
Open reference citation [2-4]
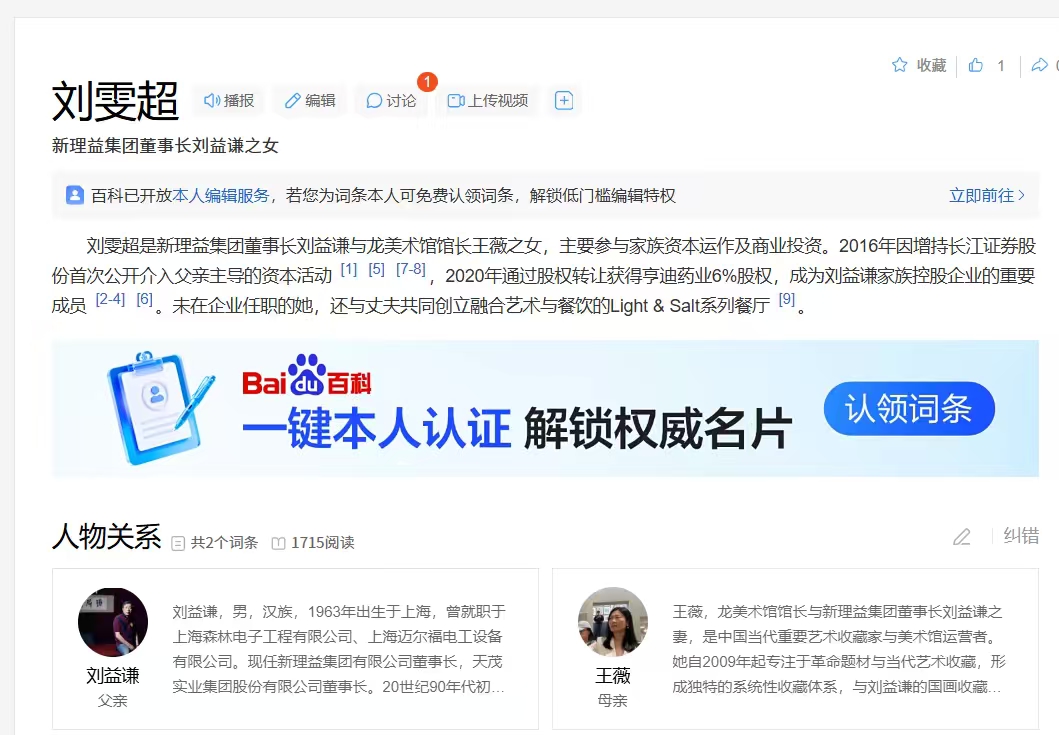tap(110, 299)
